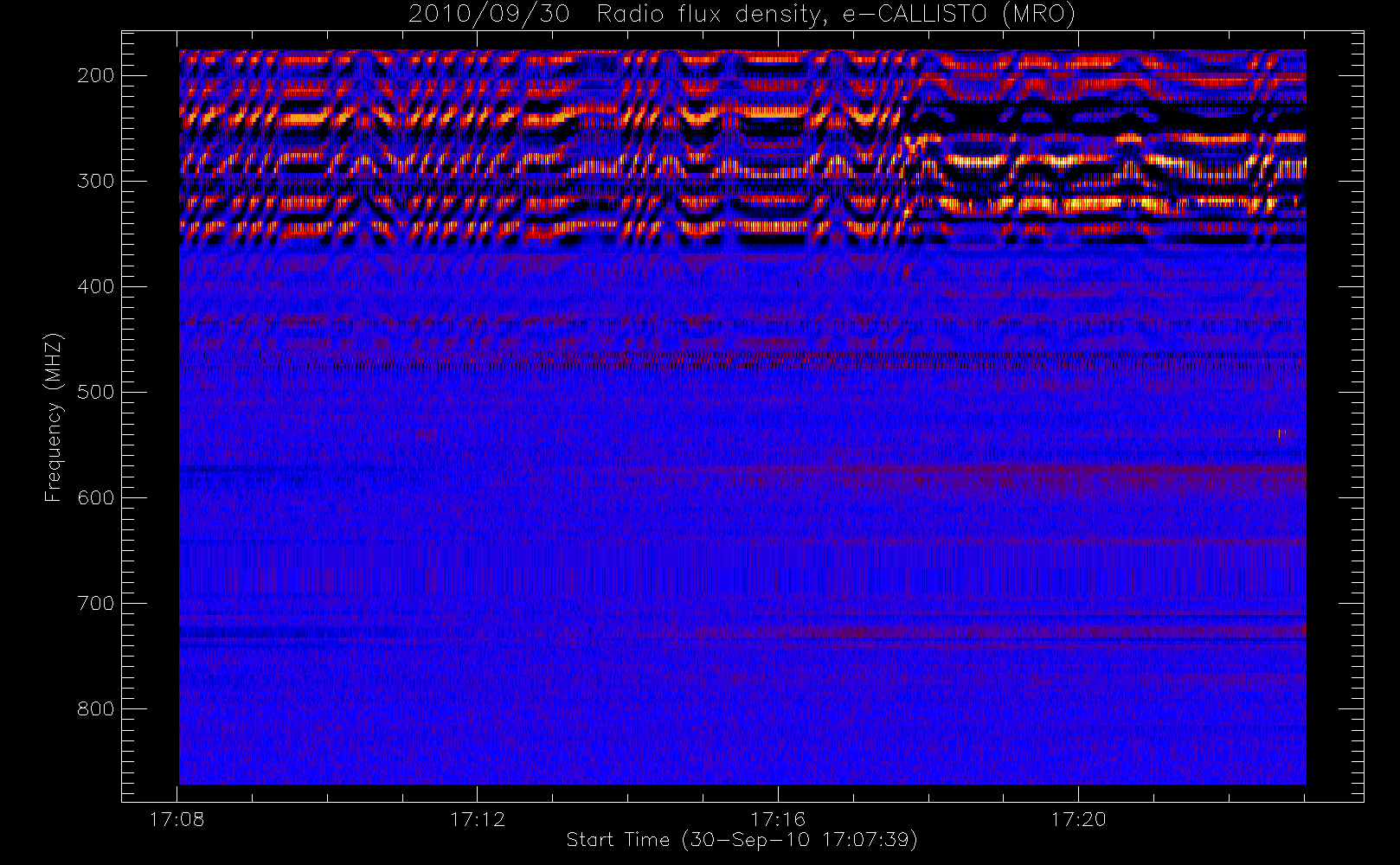This screenshot has height=865, width=1400.
Task: Click the date '2010/09/30' in the title
Action: 489,14
